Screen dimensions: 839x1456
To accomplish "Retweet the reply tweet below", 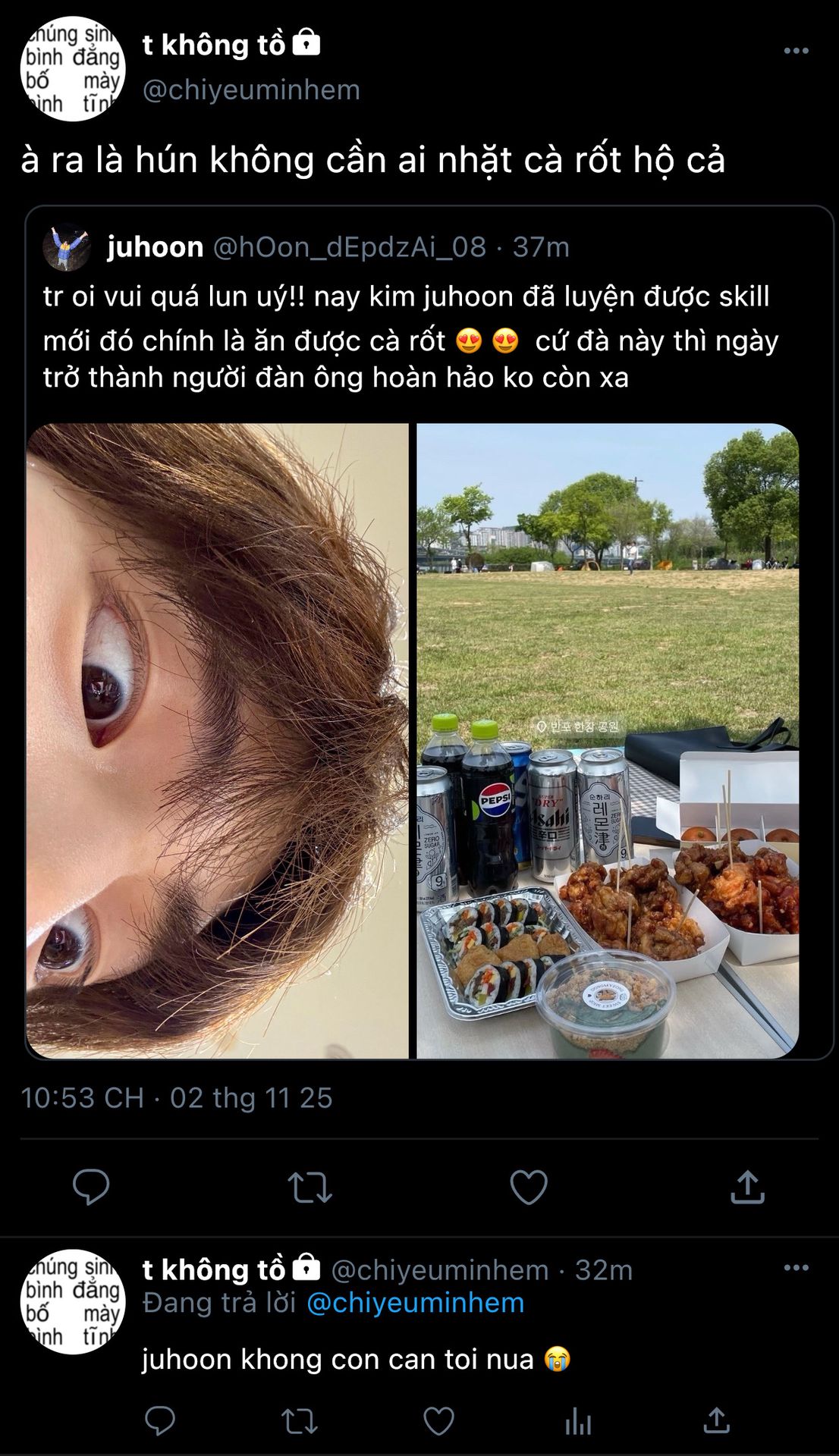I will (299, 1421).
